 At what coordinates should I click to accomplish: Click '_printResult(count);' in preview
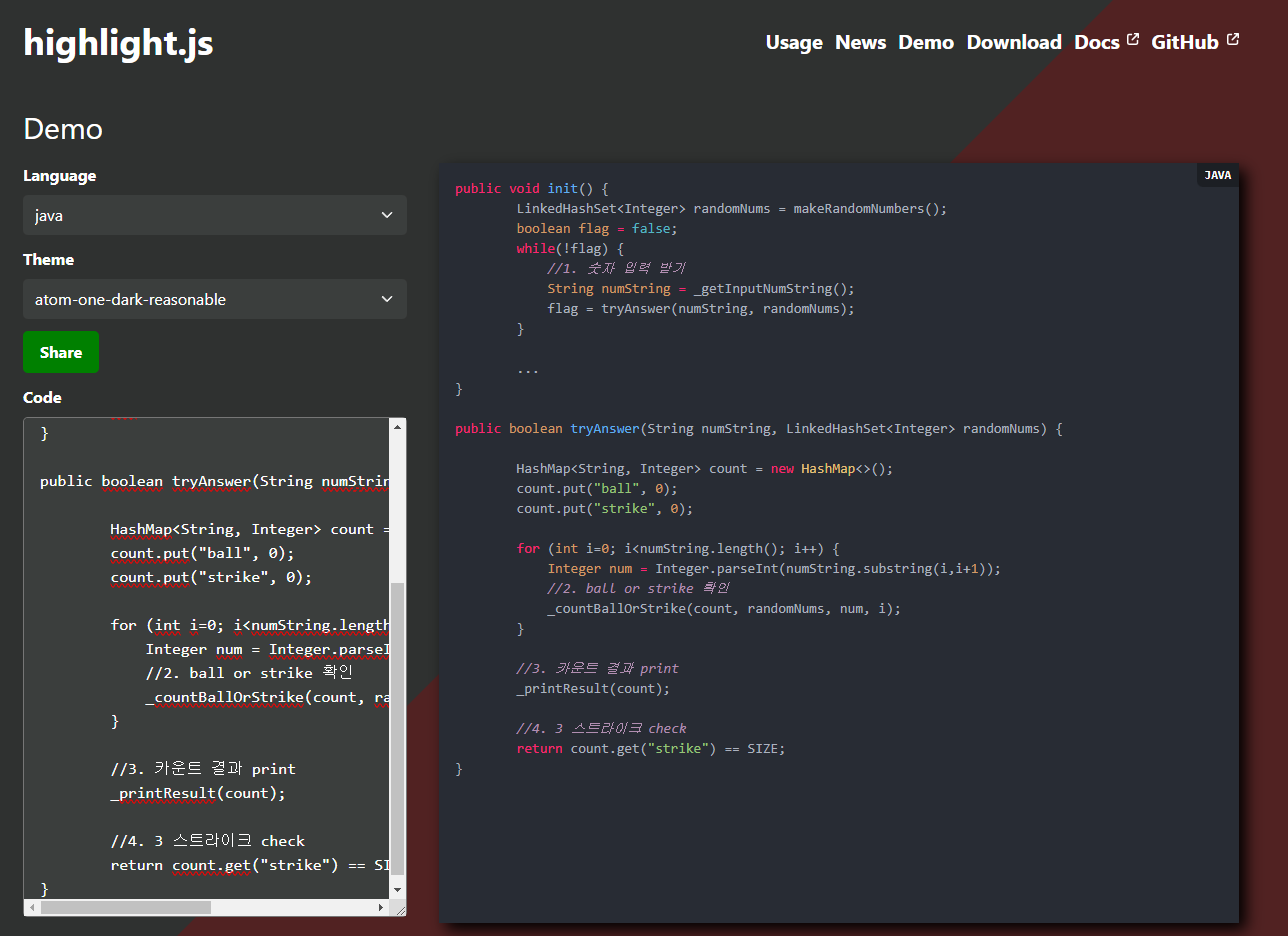point(593,688)
